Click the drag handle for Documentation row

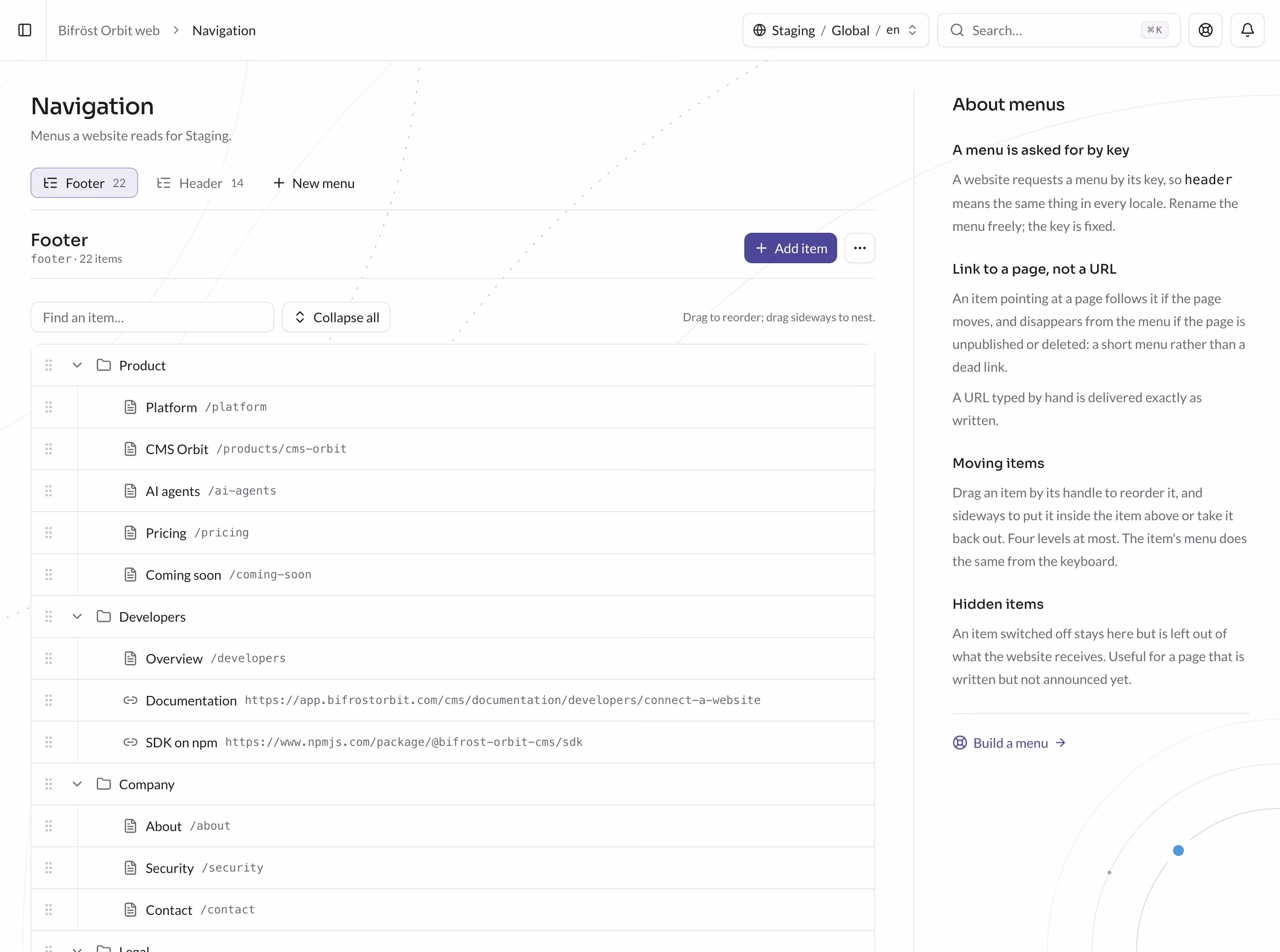tap(49, 700)
